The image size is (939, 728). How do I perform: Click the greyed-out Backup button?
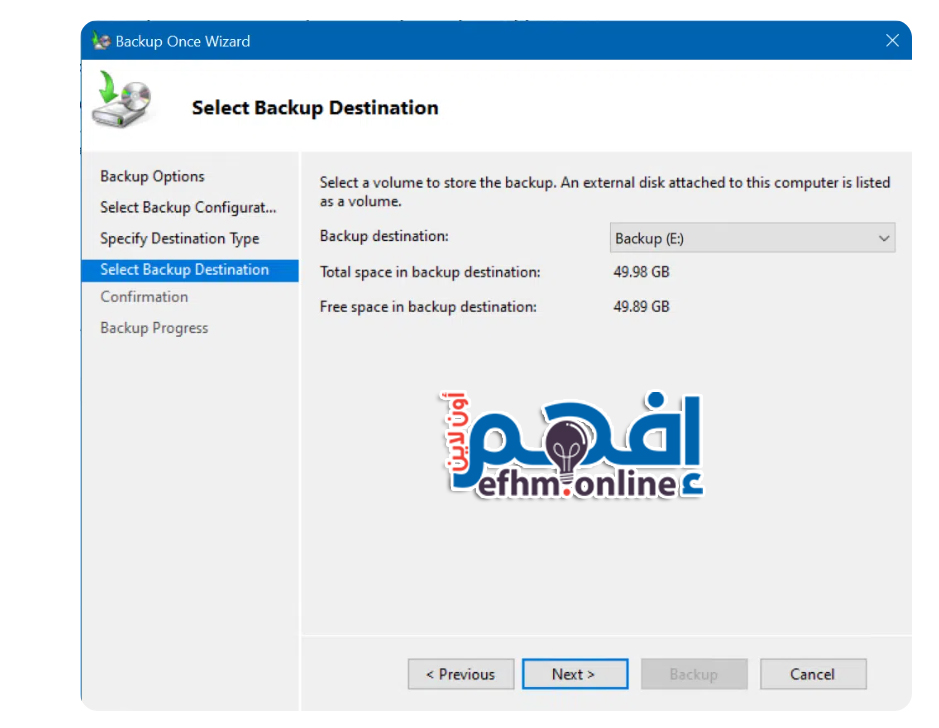pos(693,674)
